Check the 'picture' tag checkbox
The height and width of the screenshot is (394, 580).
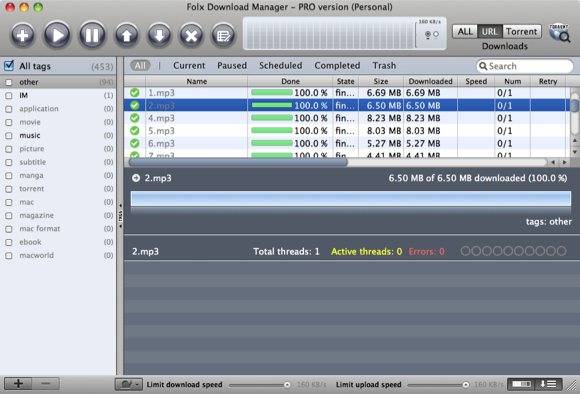9,149
